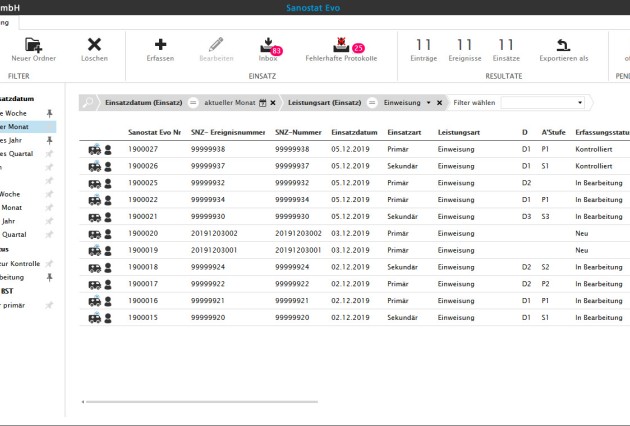The image size is (630, 426).
Task: Delete filter with Löschen icon
Action: tap(94, 44)
